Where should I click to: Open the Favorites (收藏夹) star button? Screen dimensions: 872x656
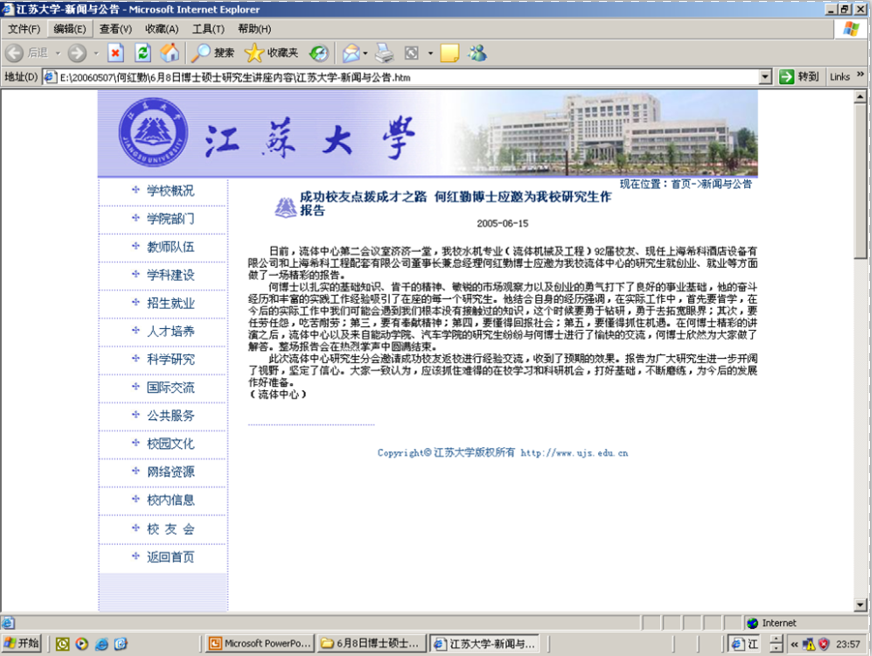270,52
